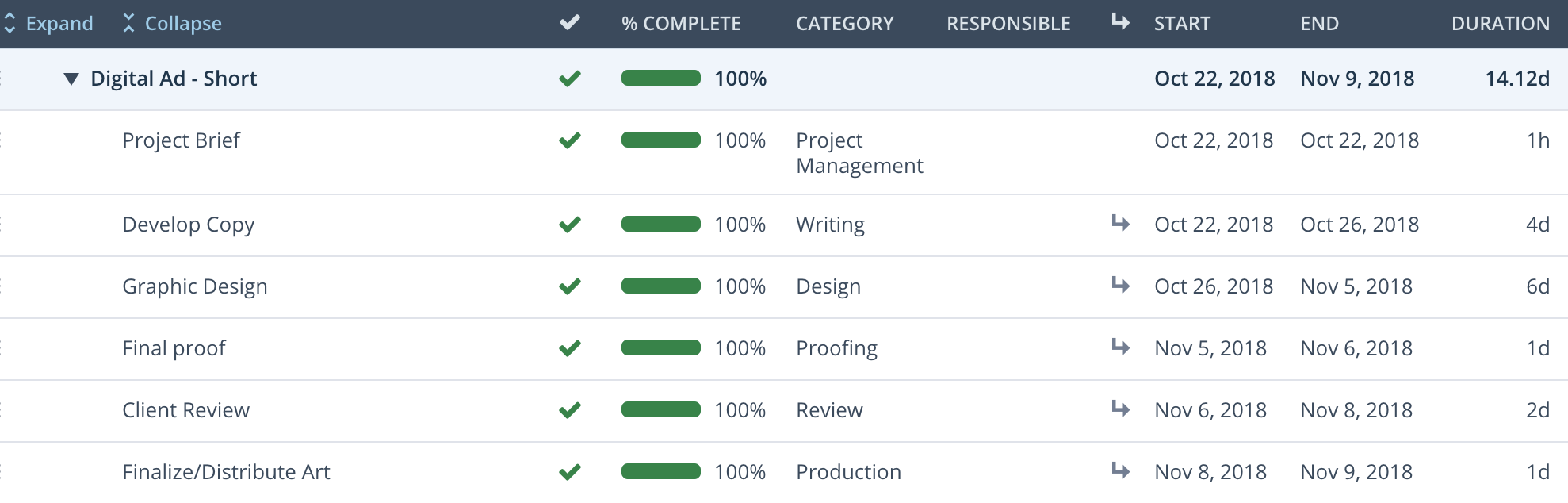The height and width of the screenshot is (503, 1568).
Task: Open the Graphic Design task
Action: click(x=194, y=287)
